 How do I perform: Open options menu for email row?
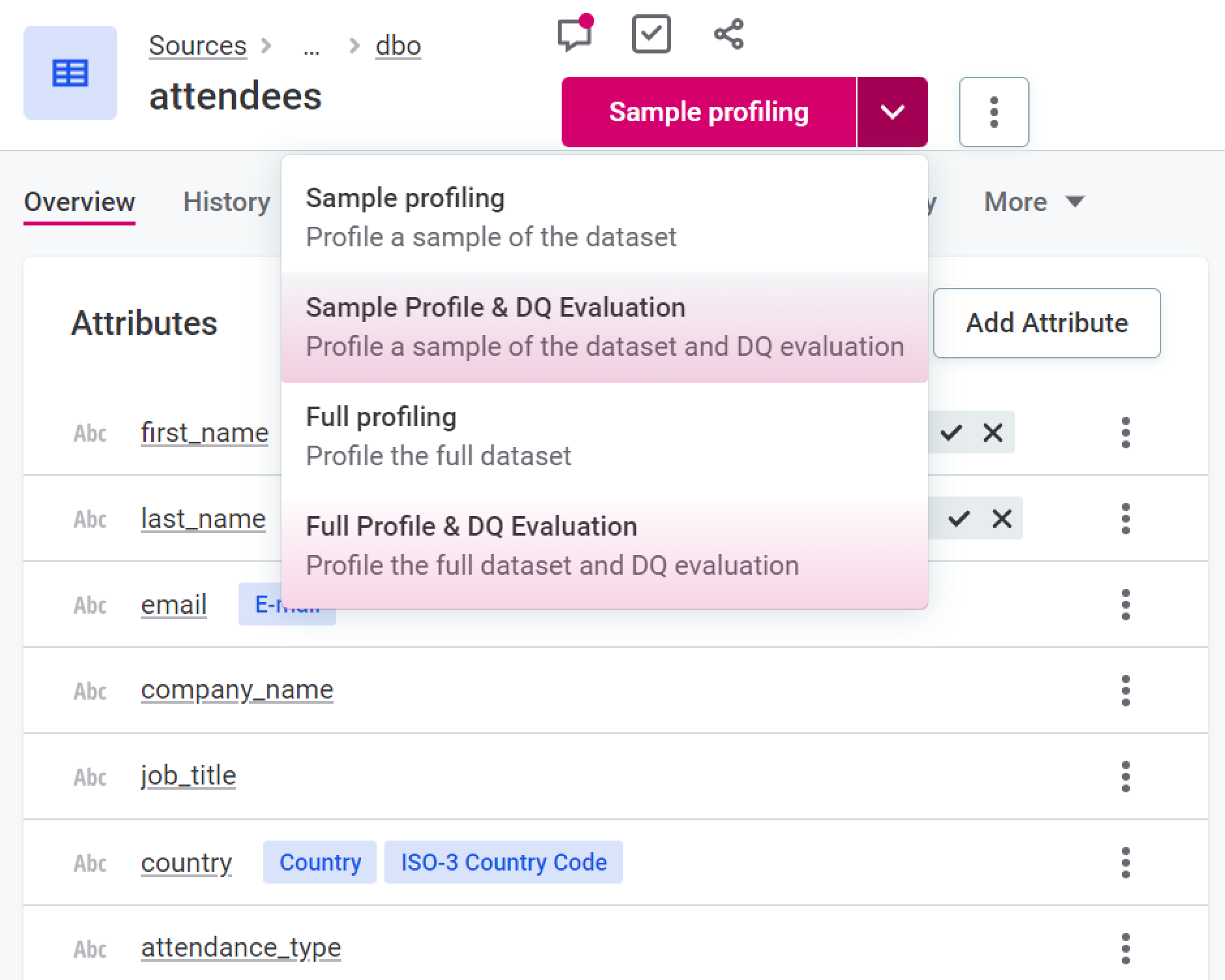pyautogui.click(x=1125, y=605)
